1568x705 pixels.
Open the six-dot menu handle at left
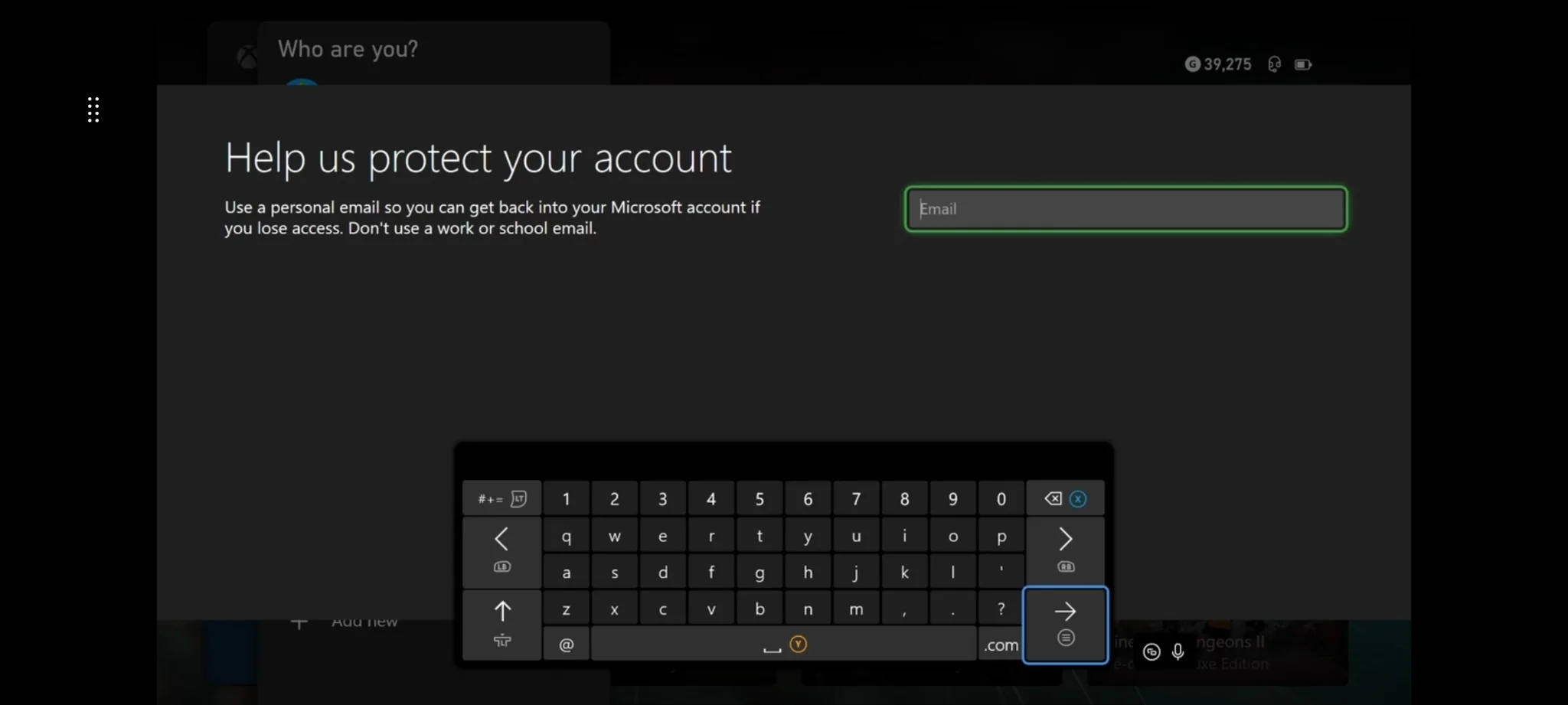[x=93, y=109]
